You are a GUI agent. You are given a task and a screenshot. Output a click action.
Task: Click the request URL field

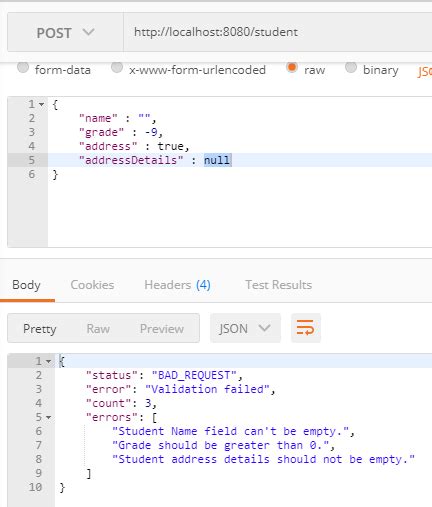click(x=278, y=32)
